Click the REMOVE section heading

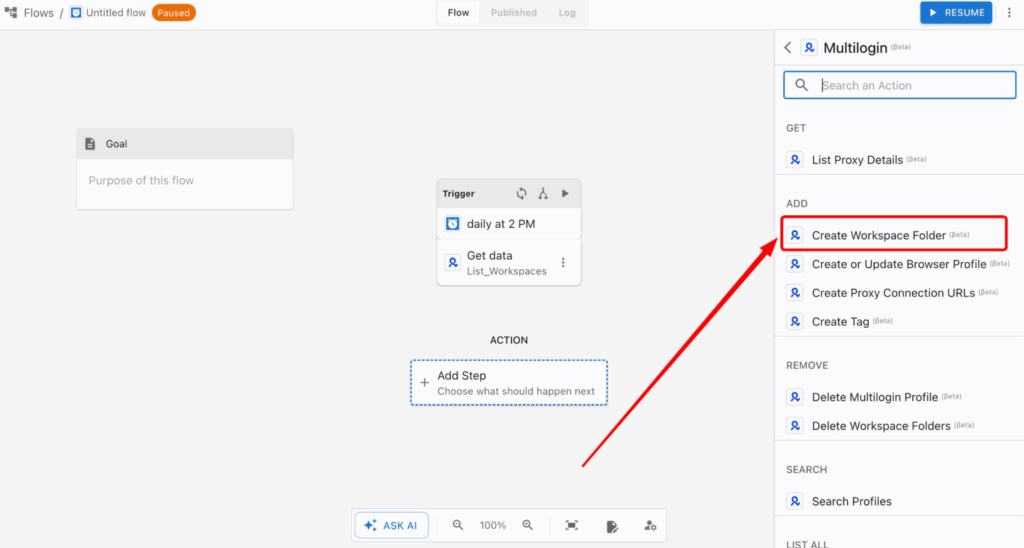pos(807,365)
